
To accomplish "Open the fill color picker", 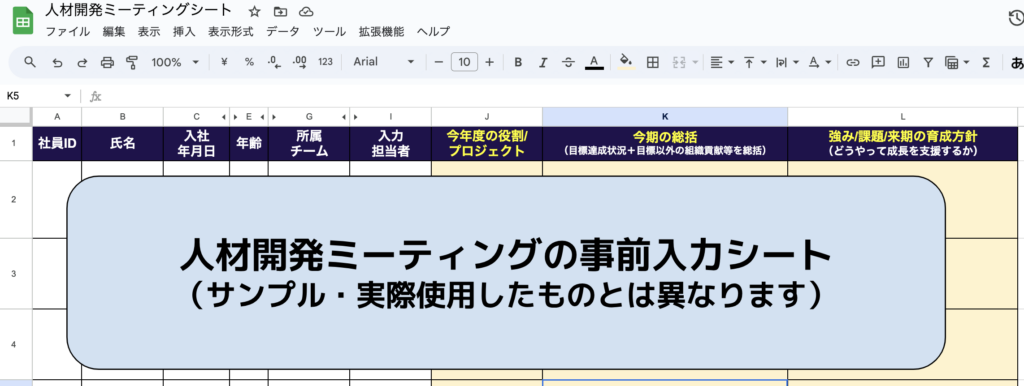I will tap(626, 62).
